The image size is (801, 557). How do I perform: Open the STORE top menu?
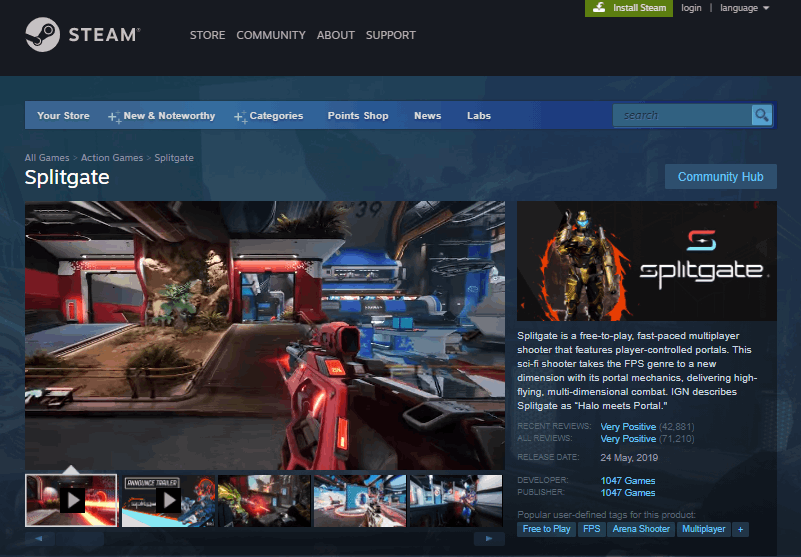207,35
